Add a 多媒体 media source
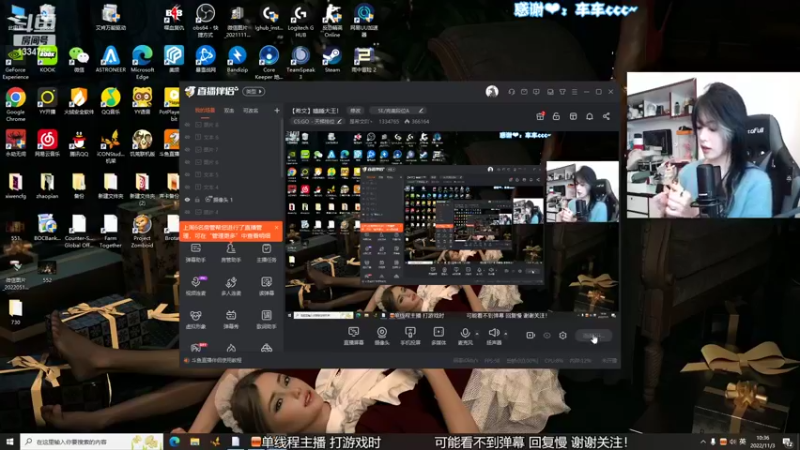This screenshot has width=800, height=450. click(438, 336)
